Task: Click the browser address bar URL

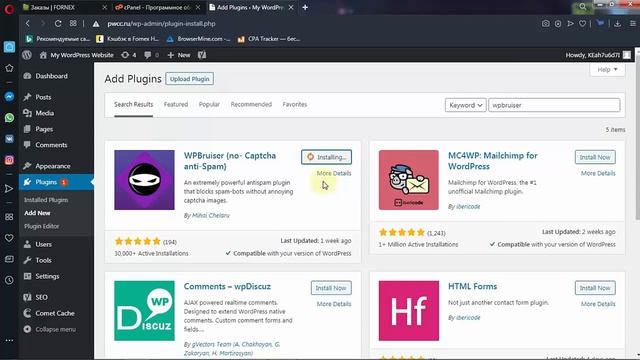Action: tap(161, 24)
